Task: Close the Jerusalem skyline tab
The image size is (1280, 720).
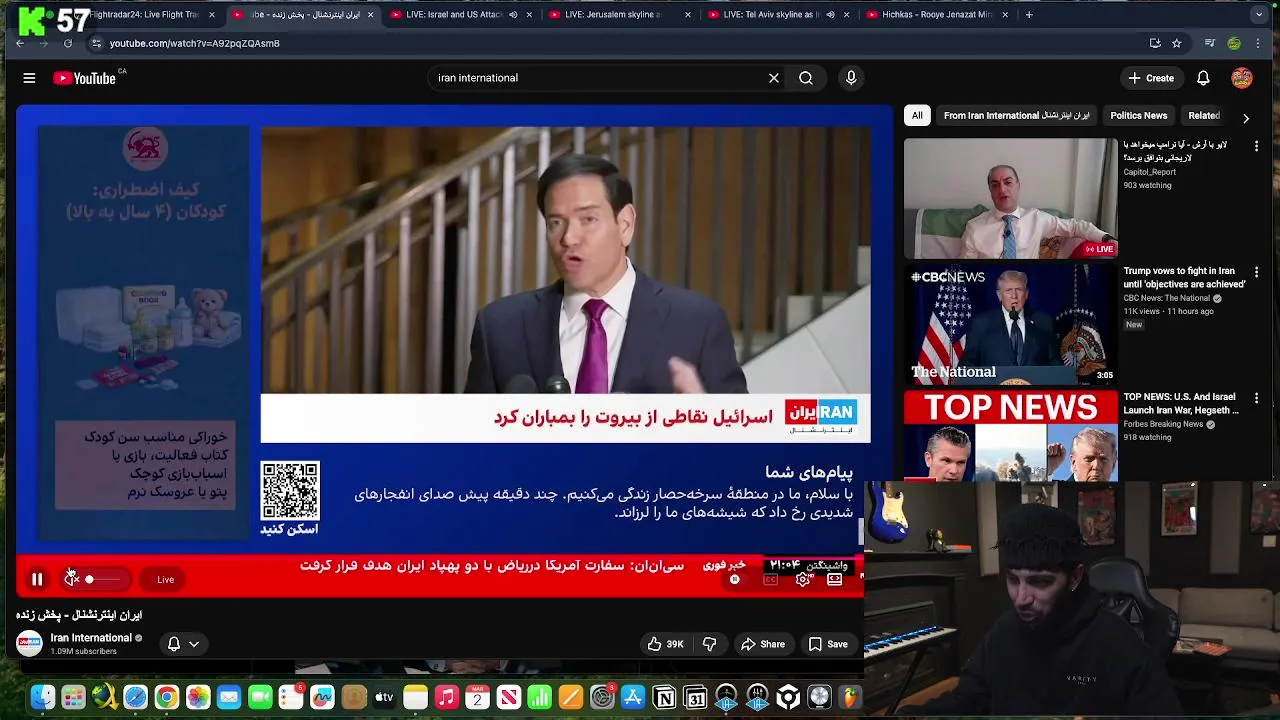Action: 688,15
